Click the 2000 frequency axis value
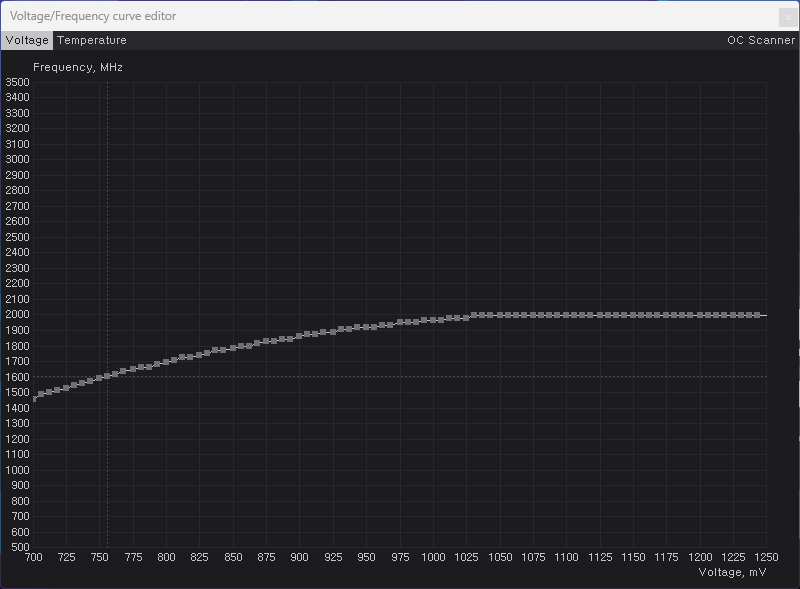800x589 pixels. coord(17,314)
